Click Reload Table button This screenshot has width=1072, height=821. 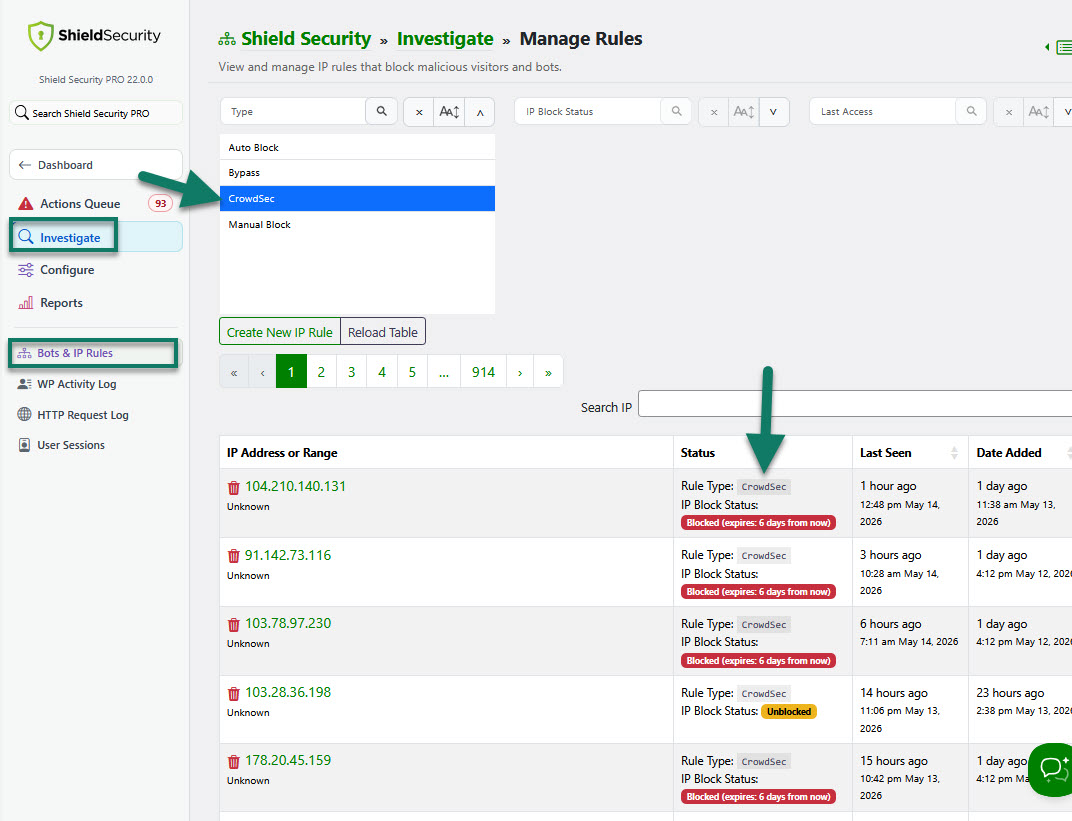pos(383,332)
